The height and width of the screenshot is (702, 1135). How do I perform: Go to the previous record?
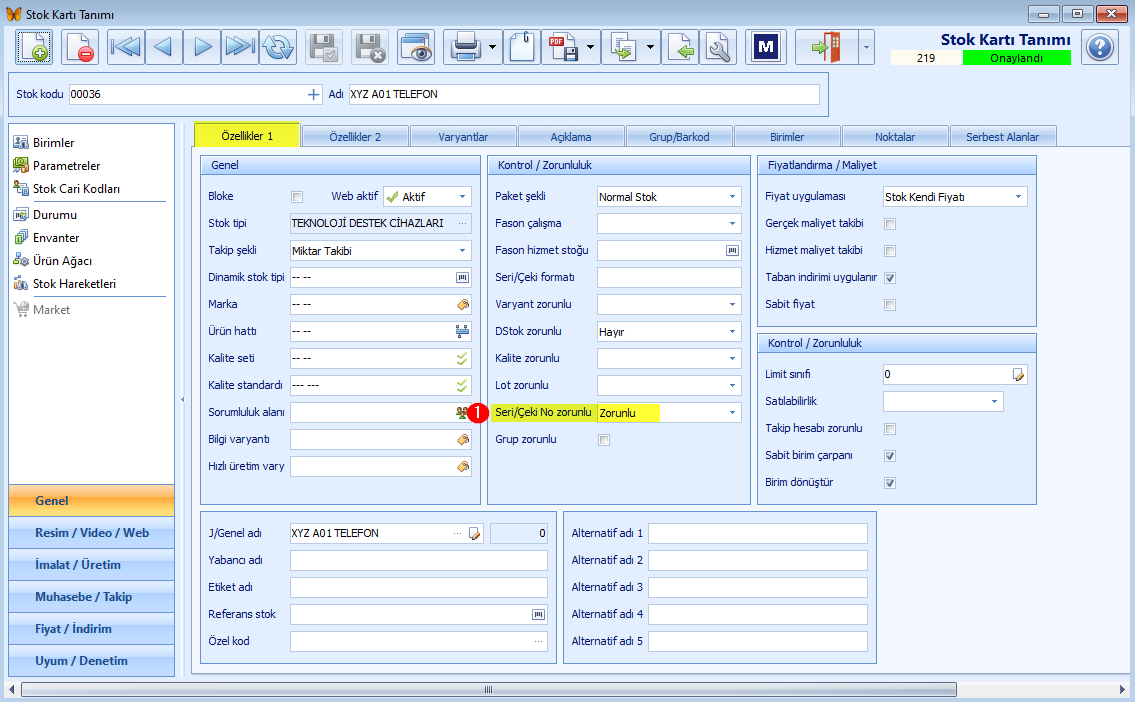click(x=164, y=48)
